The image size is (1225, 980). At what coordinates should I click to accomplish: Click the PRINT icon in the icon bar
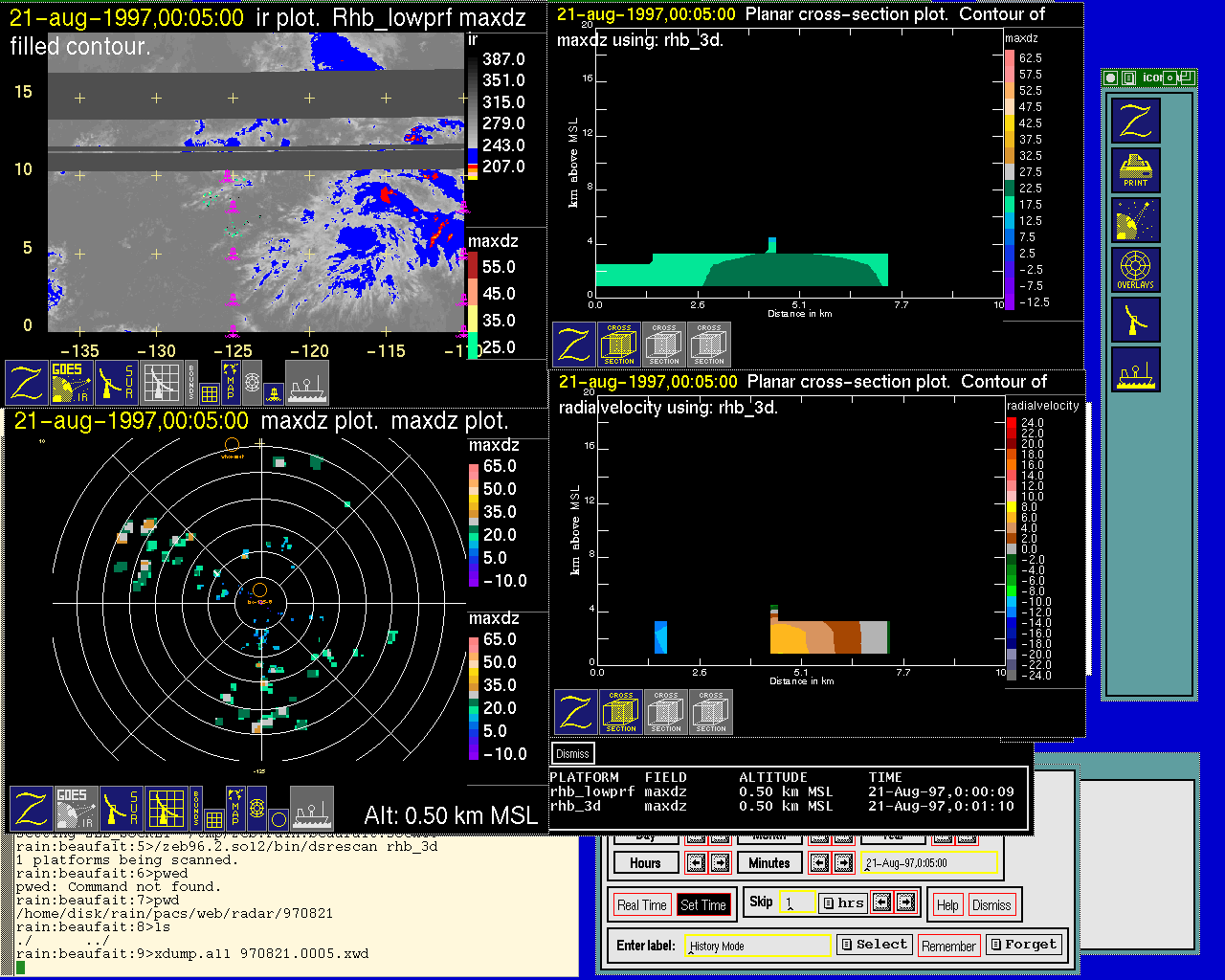[x=1136, y=169]
